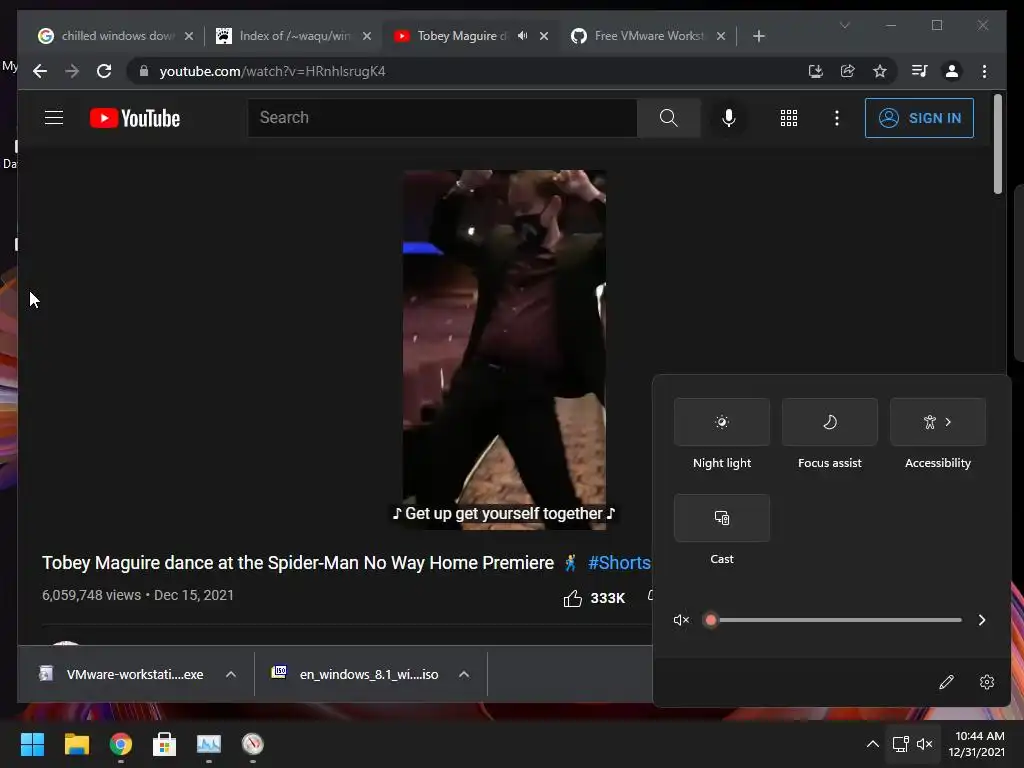Open the tab search dropdown in Chrome
1024x768 pixels.
point(844,25)
